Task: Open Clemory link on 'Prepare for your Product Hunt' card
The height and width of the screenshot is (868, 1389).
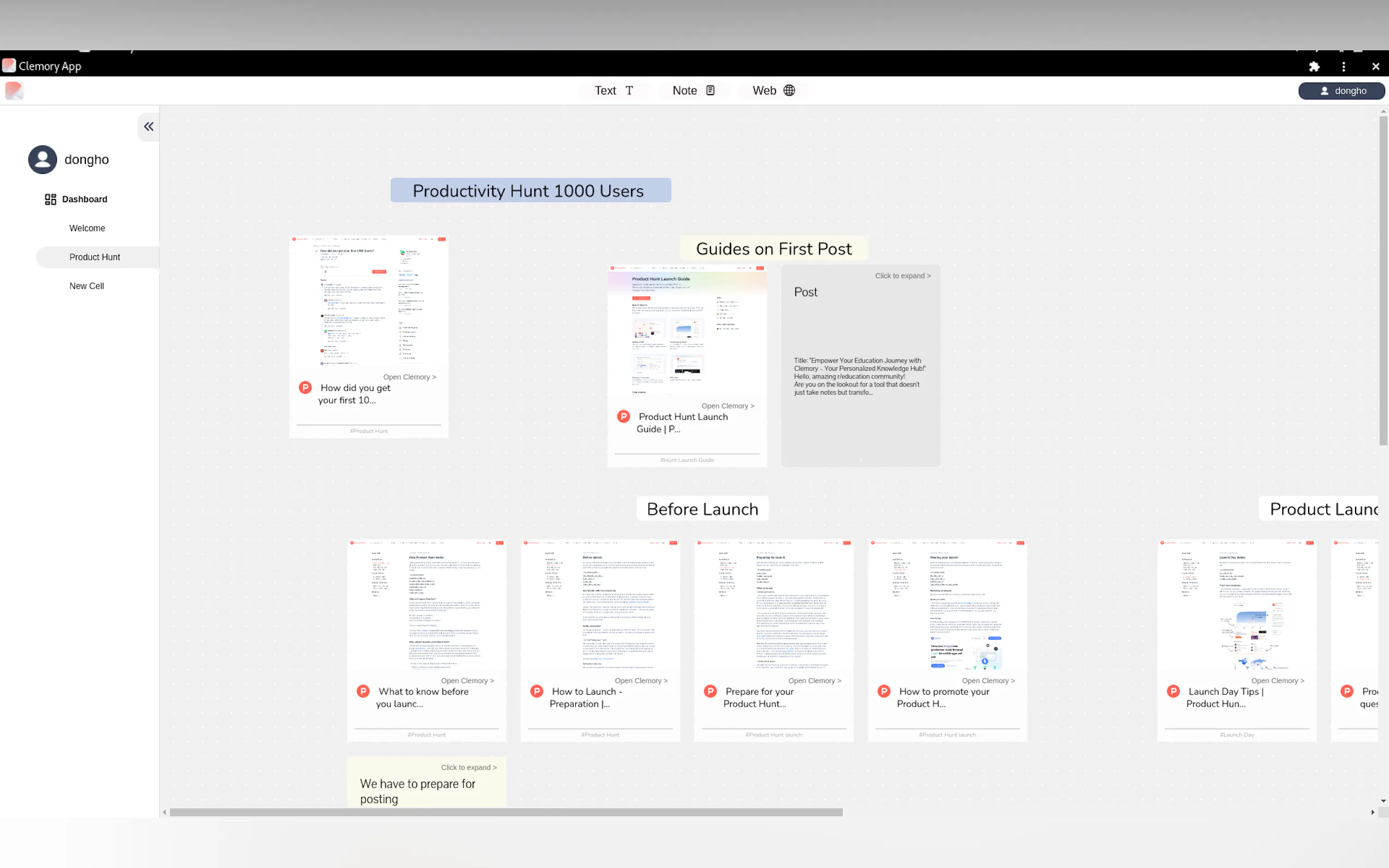Action: click(814, 681)
